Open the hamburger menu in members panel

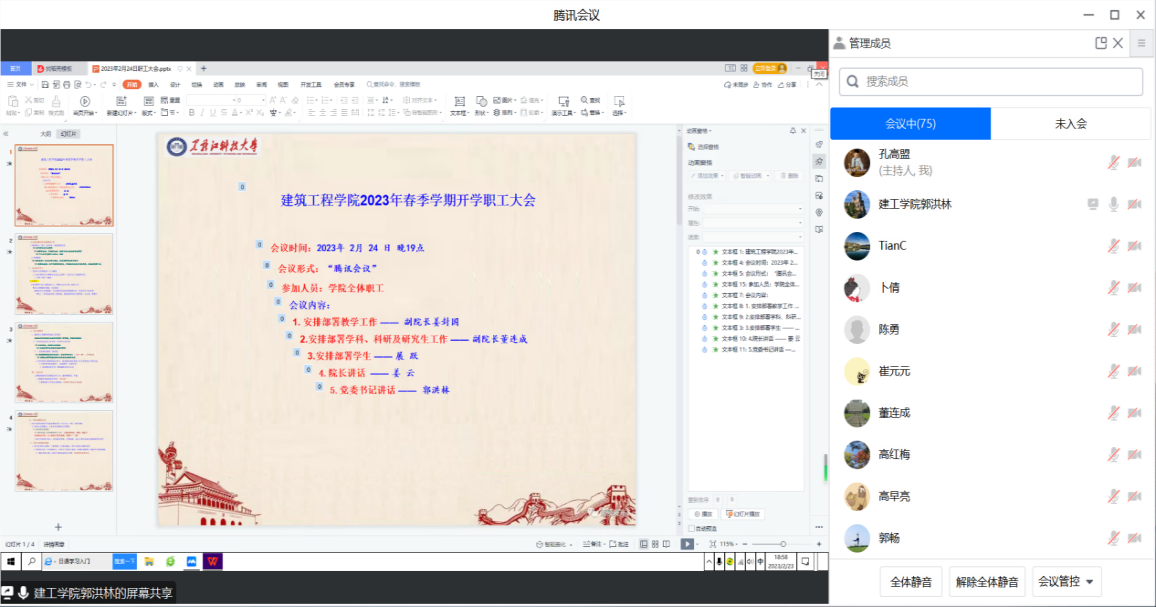pos(1141,43)
